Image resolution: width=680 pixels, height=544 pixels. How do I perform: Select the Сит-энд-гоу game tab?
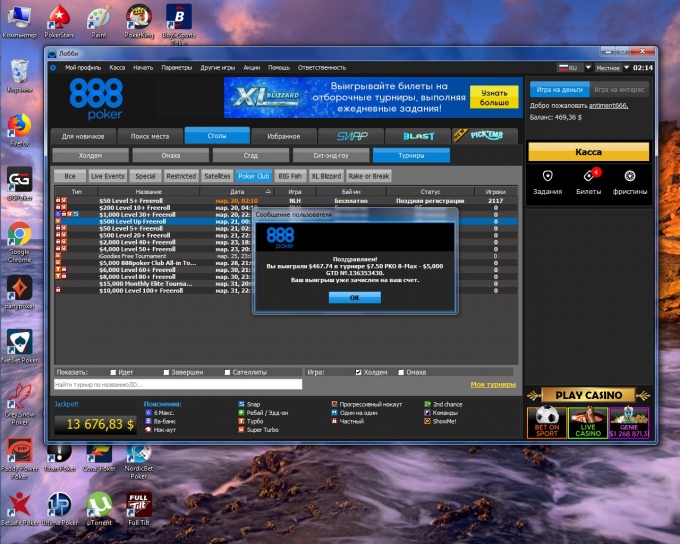pos(331,155)
